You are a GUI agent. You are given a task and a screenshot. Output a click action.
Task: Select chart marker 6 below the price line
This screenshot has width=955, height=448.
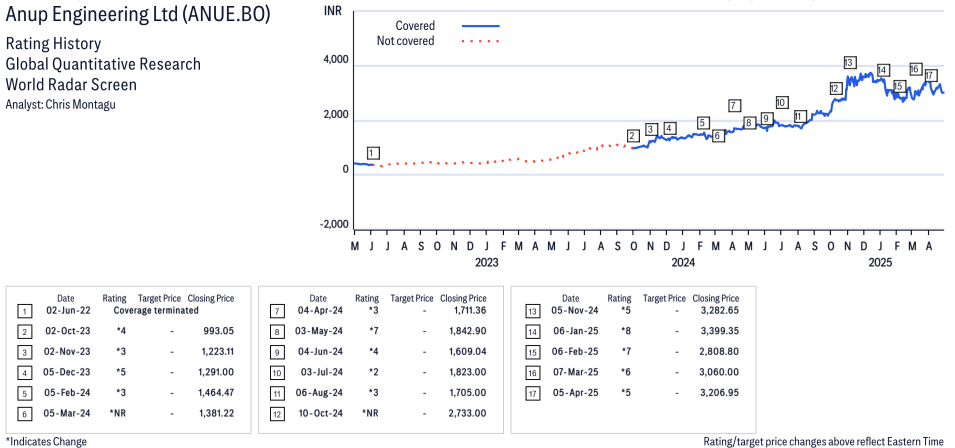[718, 136]
